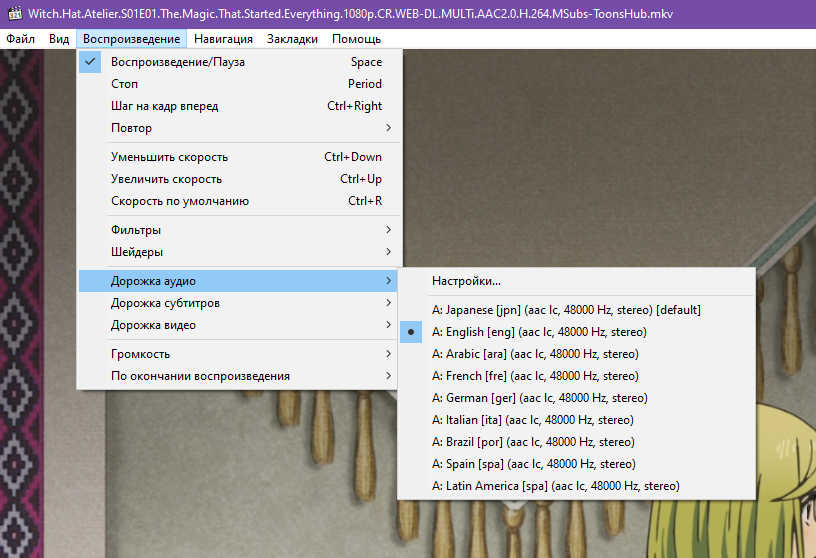Choose Уменьшить скорость
The height and width of the screenshot is (558, 816).
coord(239,157)
